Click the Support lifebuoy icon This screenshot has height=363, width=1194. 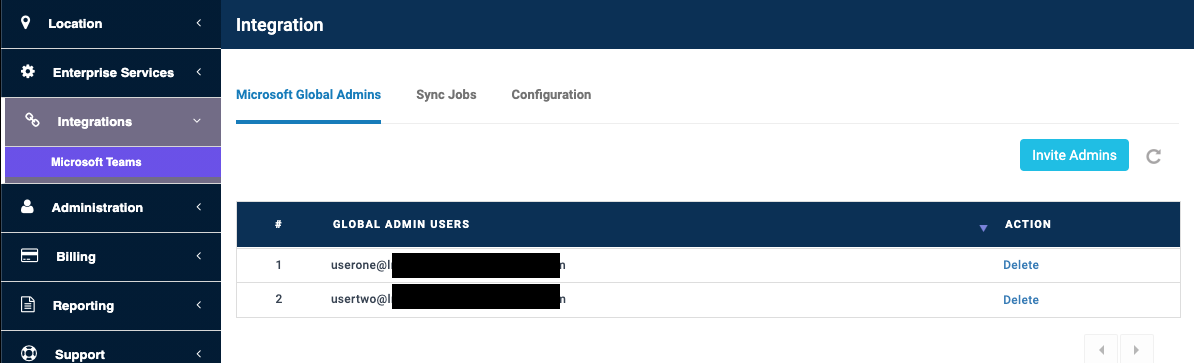(29, 354)
